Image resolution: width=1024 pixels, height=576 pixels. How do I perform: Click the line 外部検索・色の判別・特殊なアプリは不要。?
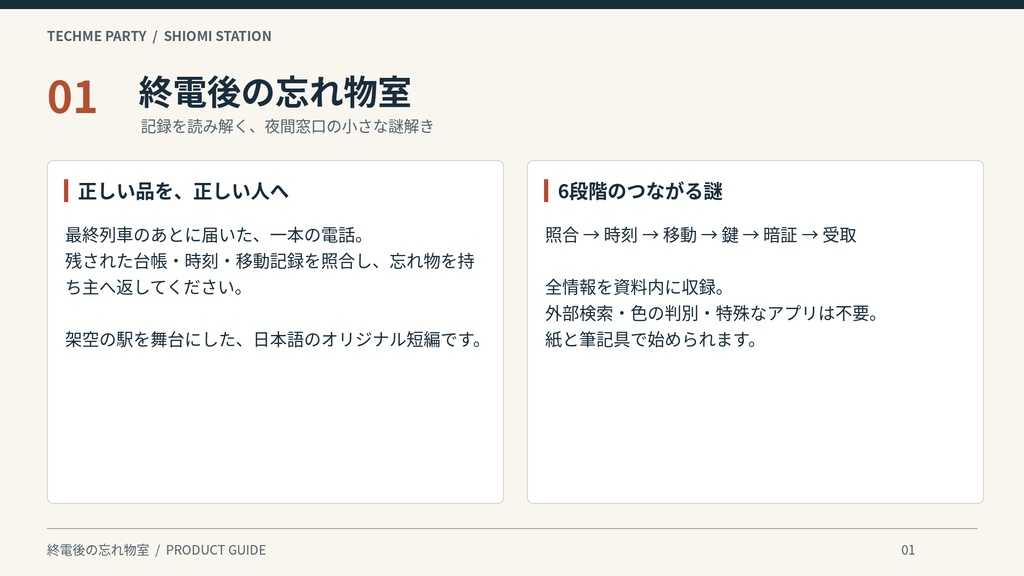[712, 313]
